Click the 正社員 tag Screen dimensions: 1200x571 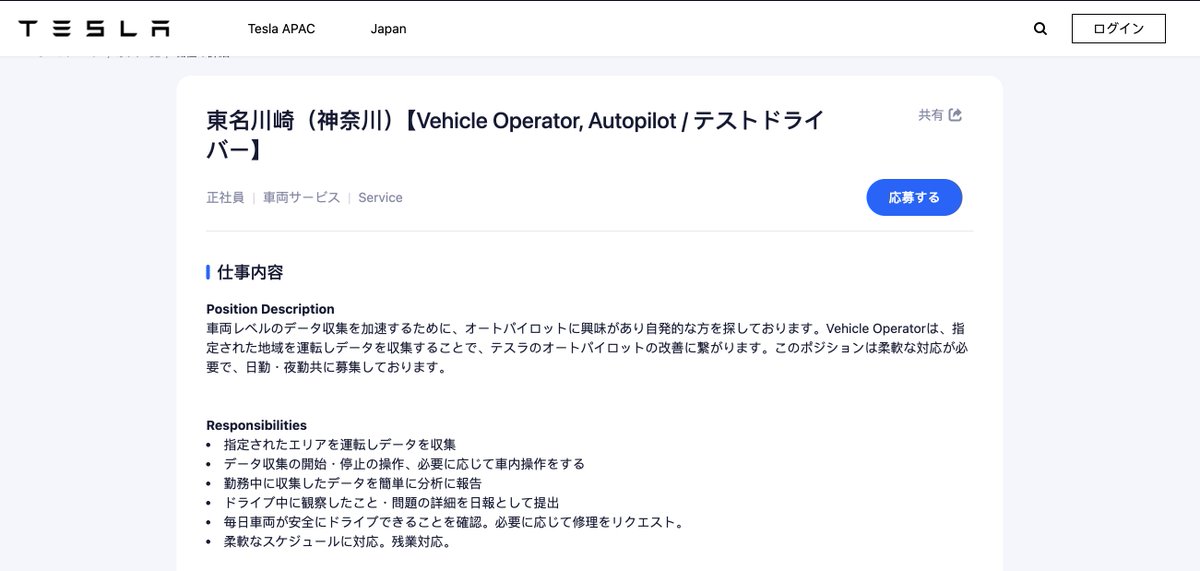225,198
